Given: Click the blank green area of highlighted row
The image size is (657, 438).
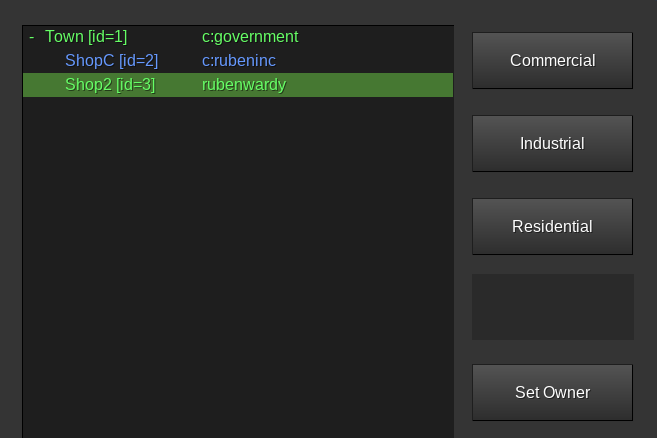Looking at the screenshot, I should click(x=370, y=85).
